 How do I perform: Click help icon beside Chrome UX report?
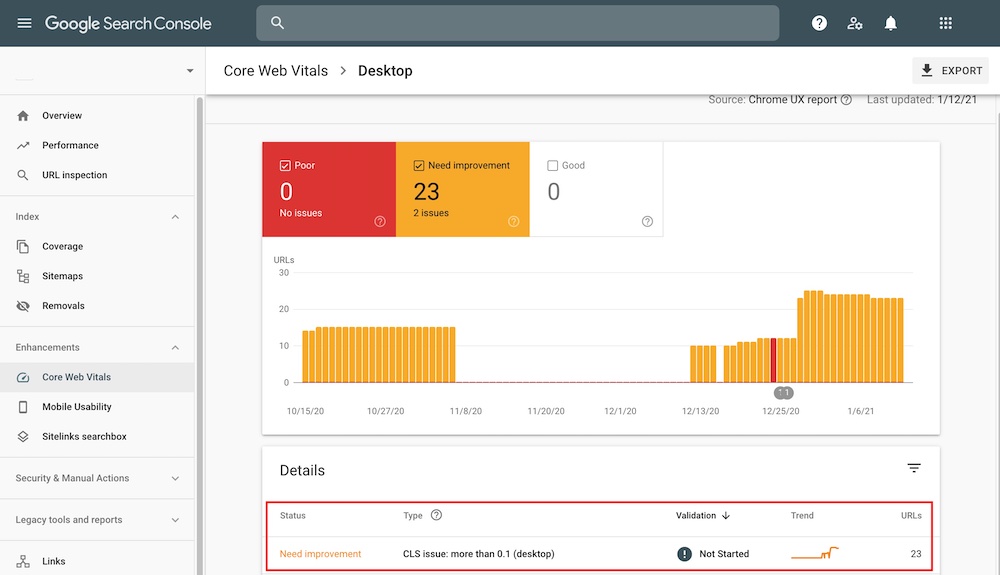pos(846,100)
